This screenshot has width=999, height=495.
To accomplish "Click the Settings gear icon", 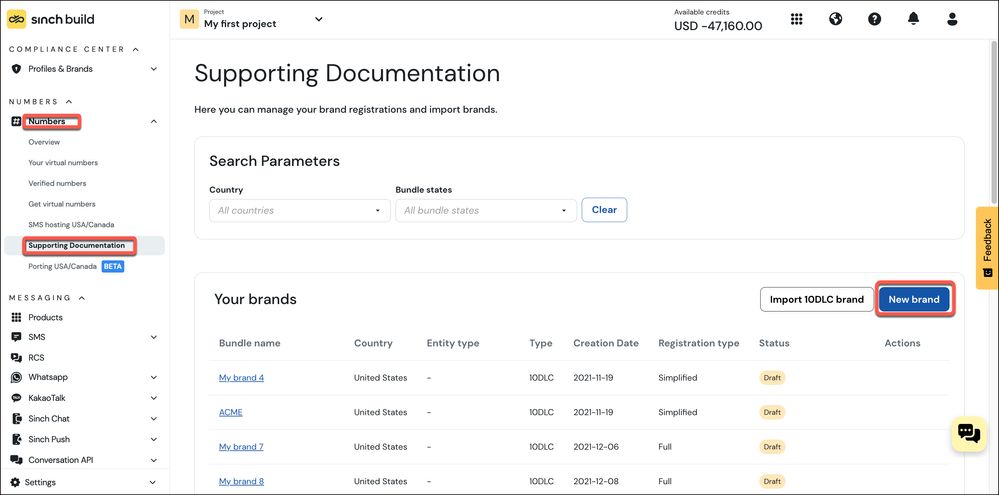I will click(x=15, y=482).
